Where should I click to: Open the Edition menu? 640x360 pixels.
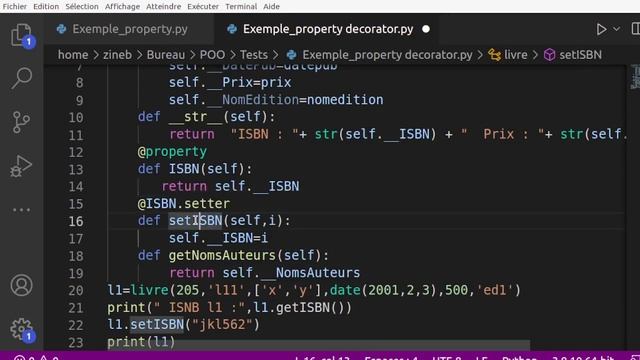[x=46, y=7]
